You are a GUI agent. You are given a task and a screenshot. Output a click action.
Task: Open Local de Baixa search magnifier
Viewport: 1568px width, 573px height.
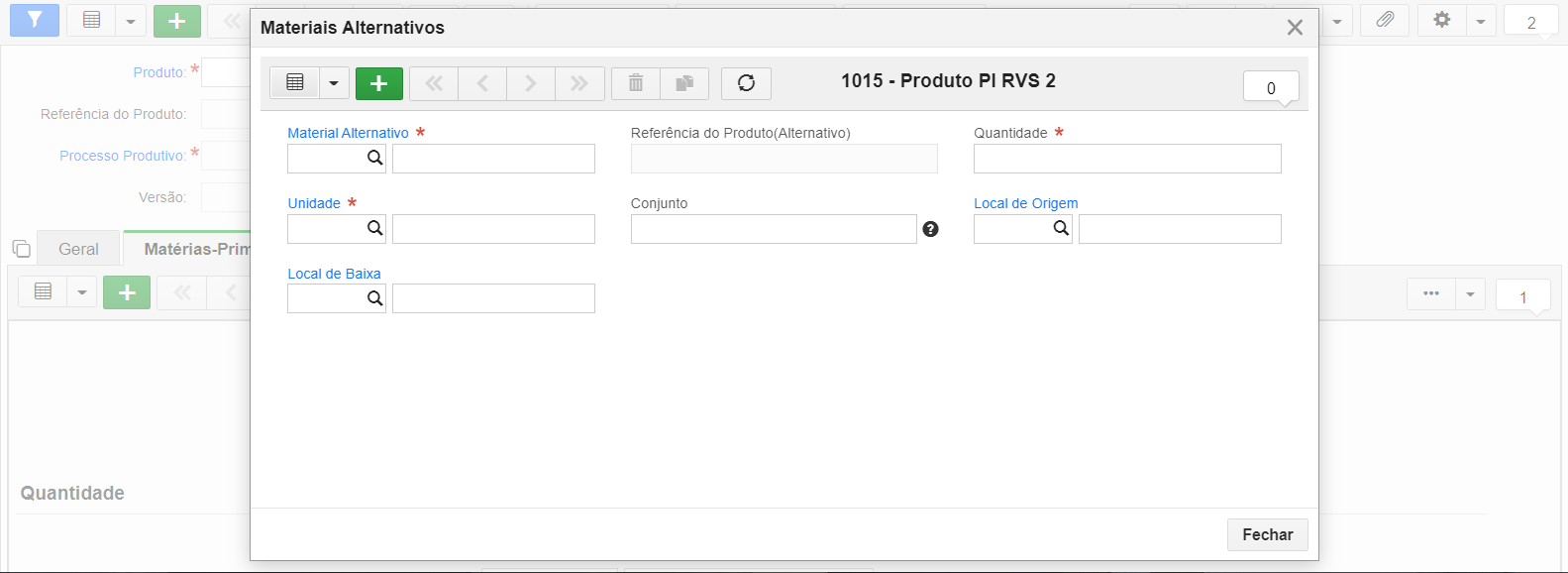coord(374,298)
